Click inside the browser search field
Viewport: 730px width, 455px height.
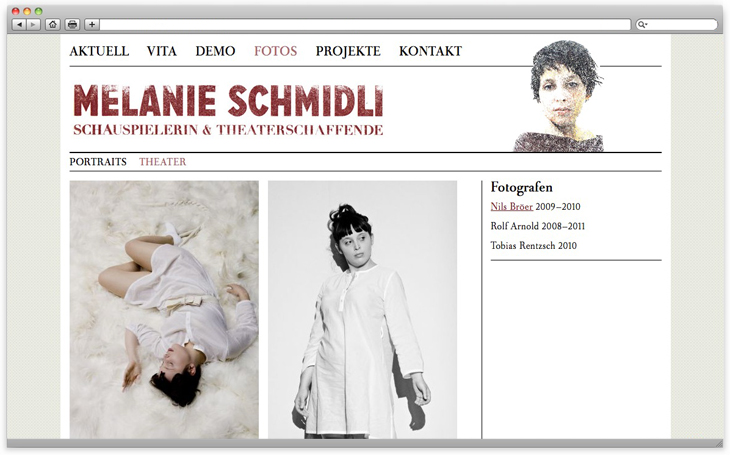tap(677, 24)
